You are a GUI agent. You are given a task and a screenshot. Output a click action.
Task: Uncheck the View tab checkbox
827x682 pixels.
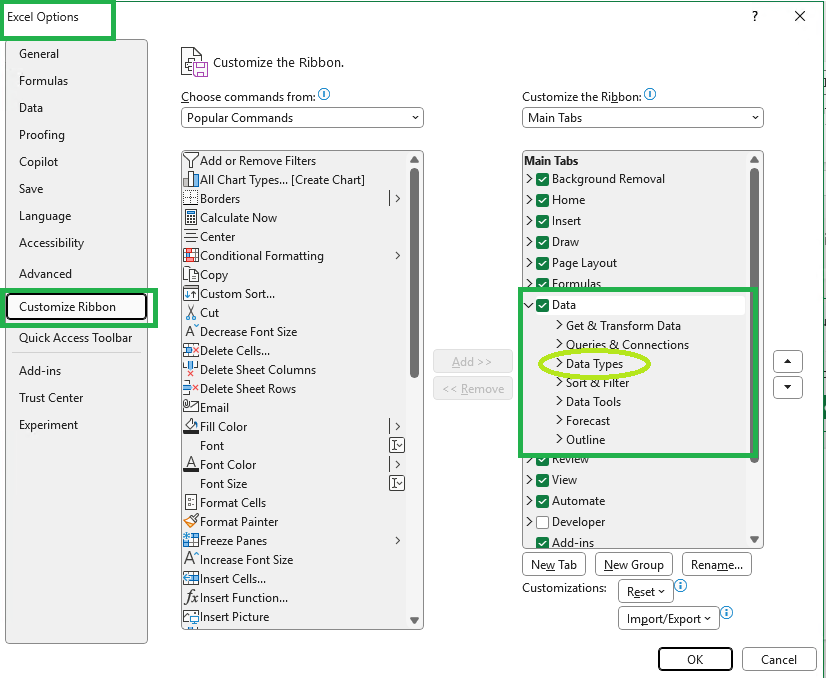[x=542, y=481]
